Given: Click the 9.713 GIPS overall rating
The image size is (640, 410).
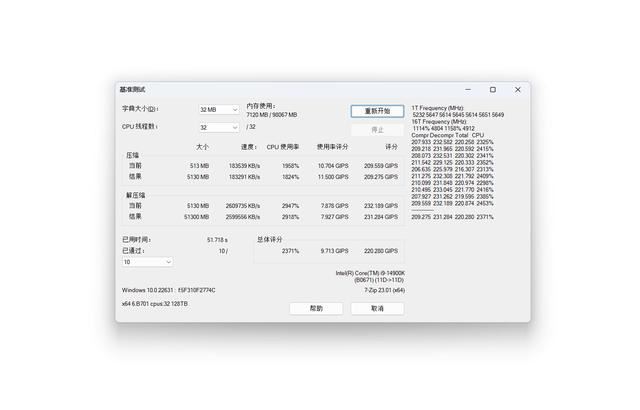Looking at the screenshot, I should pos(335,251).
